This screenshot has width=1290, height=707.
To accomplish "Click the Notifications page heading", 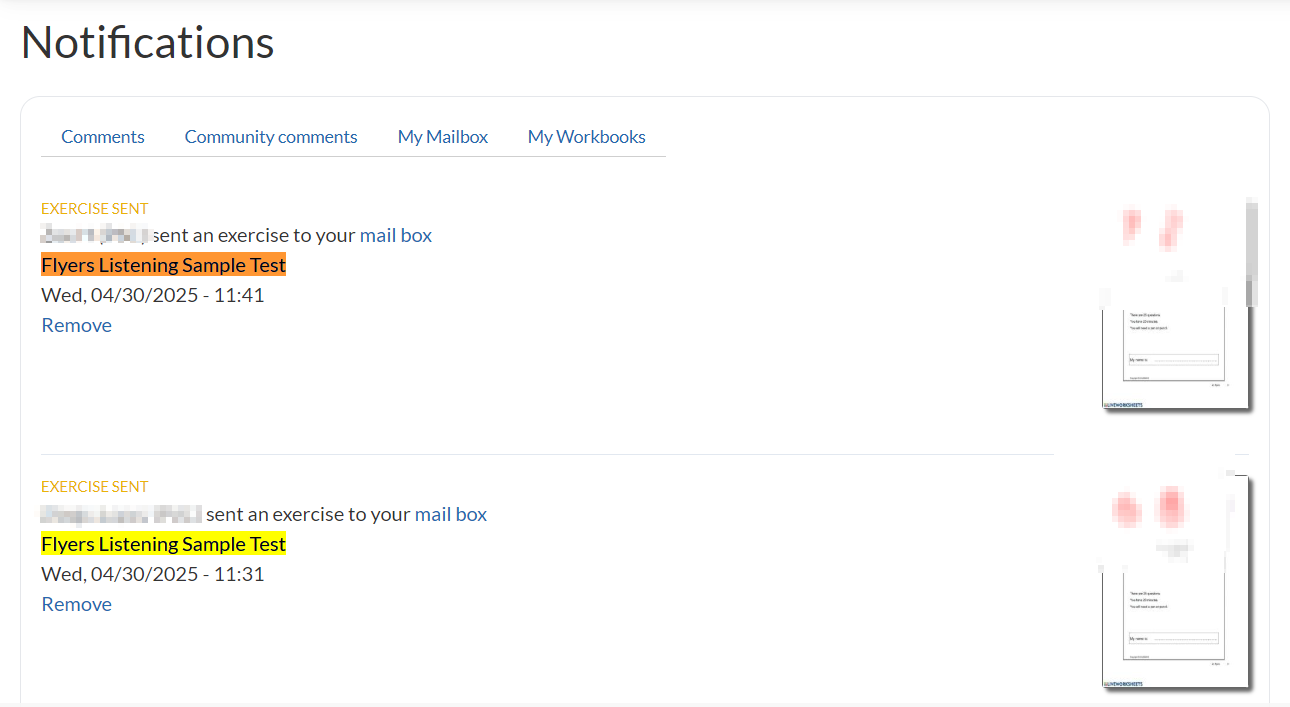I will click(x=148, y=43).
